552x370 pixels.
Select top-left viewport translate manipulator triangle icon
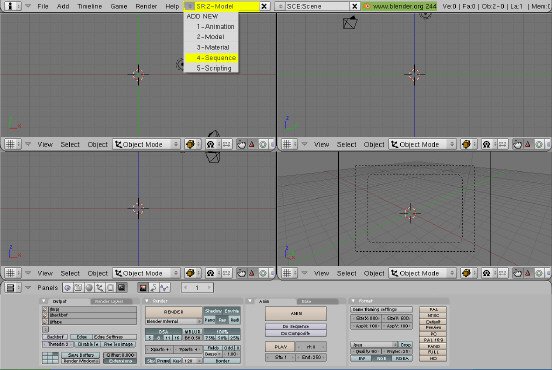coord(252,144)
